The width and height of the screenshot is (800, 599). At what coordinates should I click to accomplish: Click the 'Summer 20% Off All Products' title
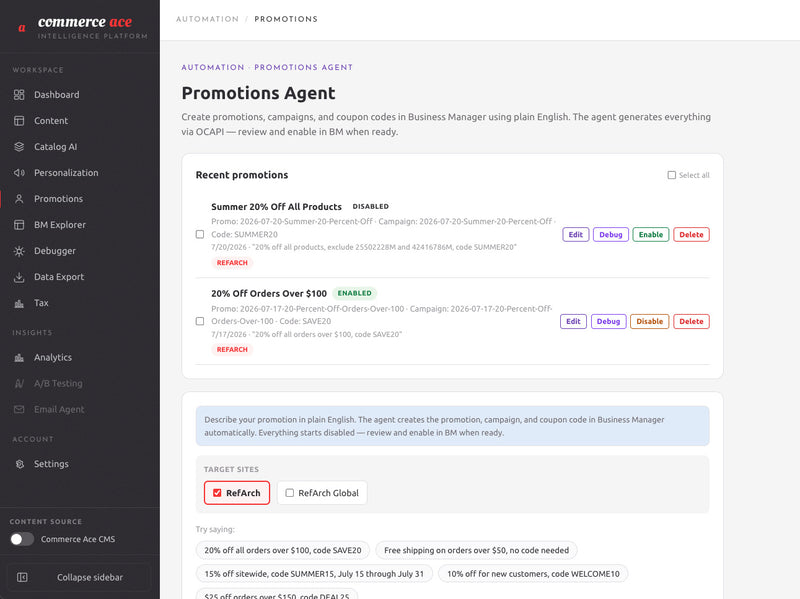click(x=277, y=207)
